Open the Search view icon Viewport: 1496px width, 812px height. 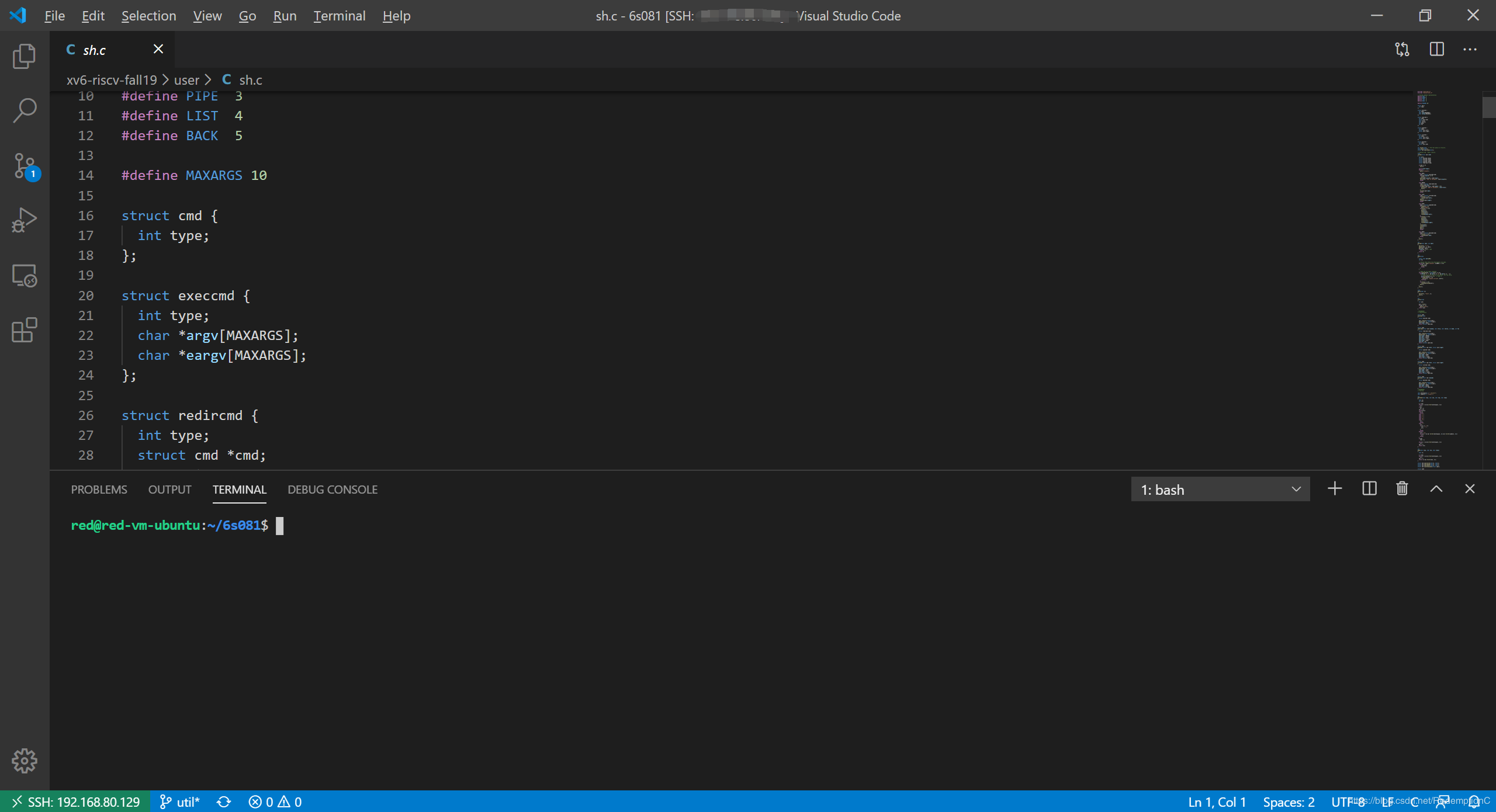[24, 110]
